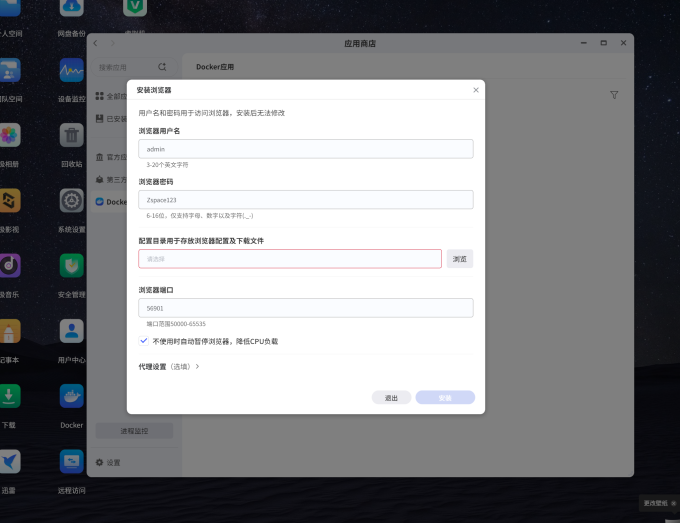
Task: Open 设置 in 应用商店 sidebar
Action: point(108,462)
